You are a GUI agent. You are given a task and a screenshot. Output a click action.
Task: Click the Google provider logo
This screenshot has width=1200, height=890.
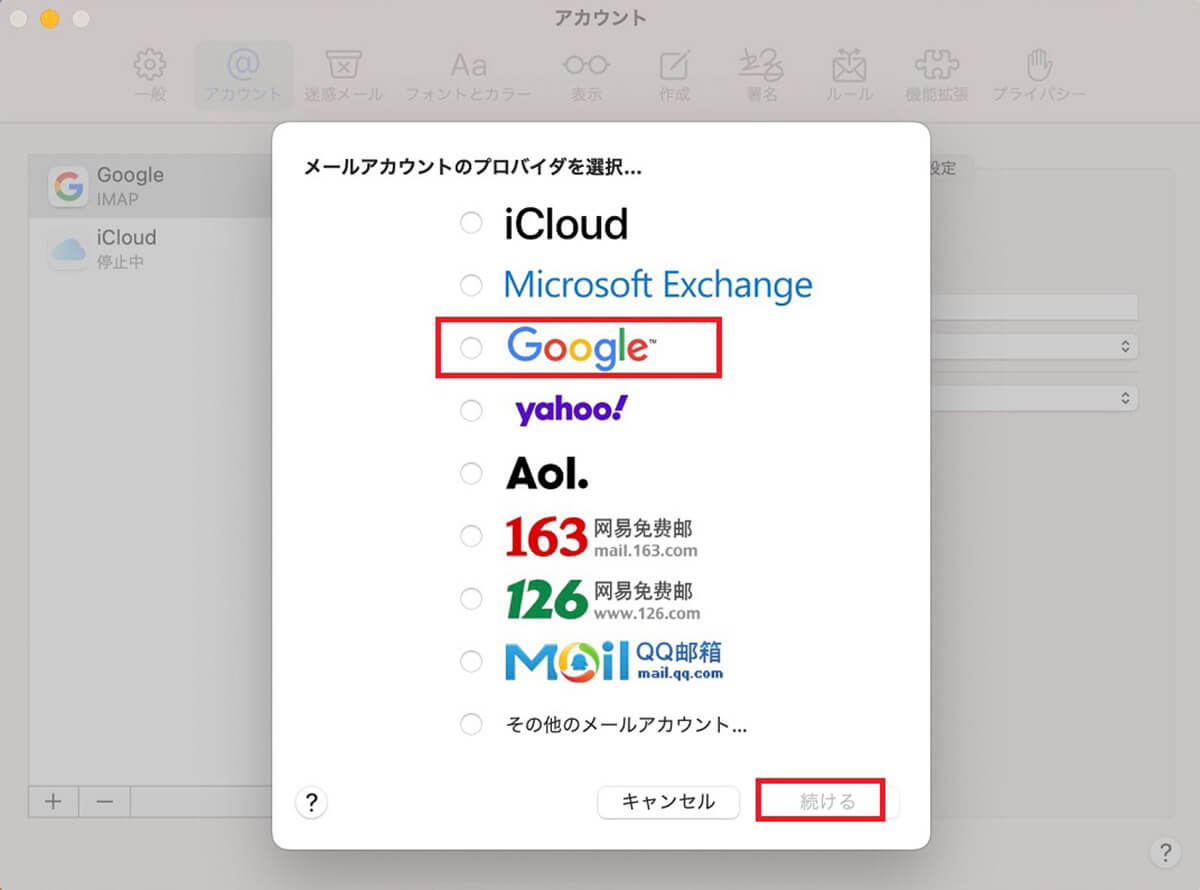582,348
